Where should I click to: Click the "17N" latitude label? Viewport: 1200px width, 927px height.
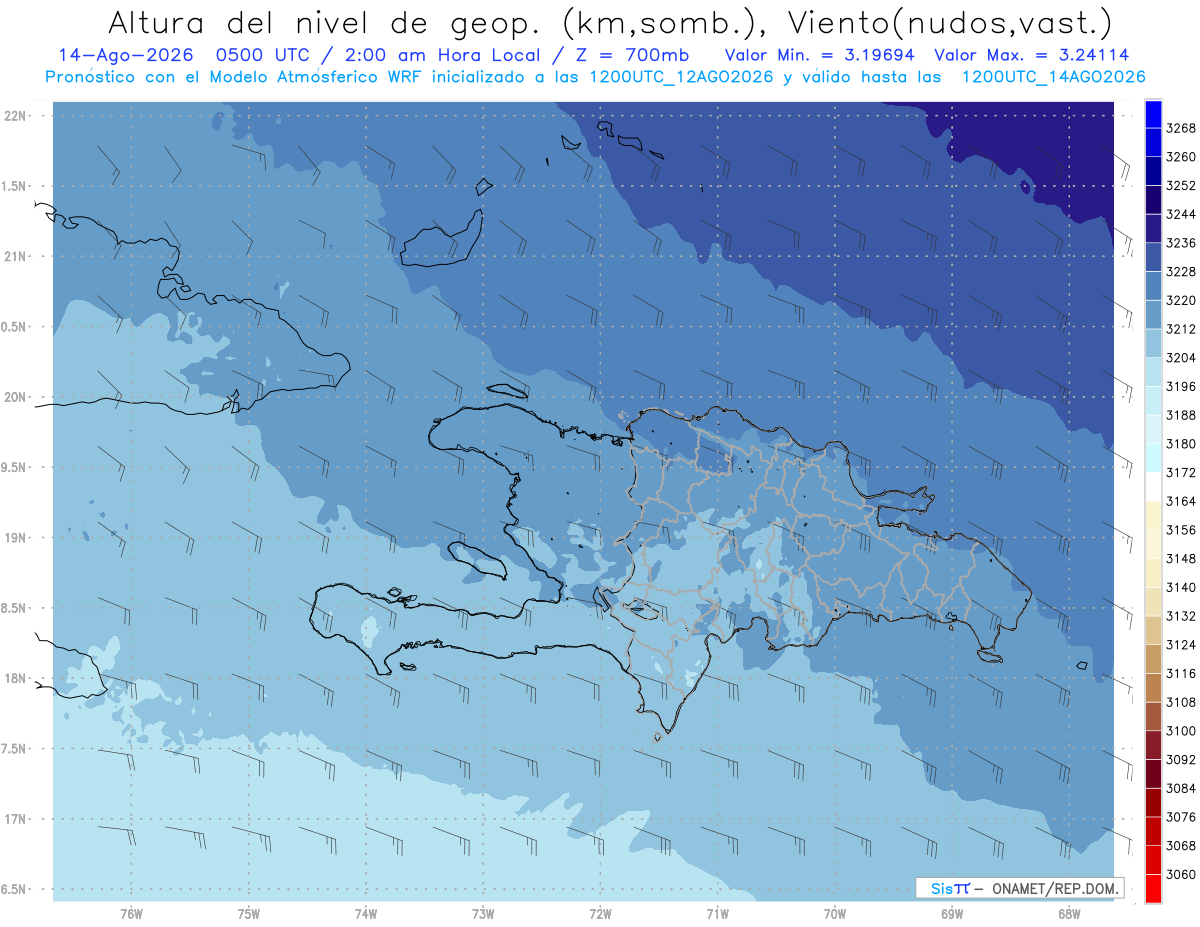[15, 819]
